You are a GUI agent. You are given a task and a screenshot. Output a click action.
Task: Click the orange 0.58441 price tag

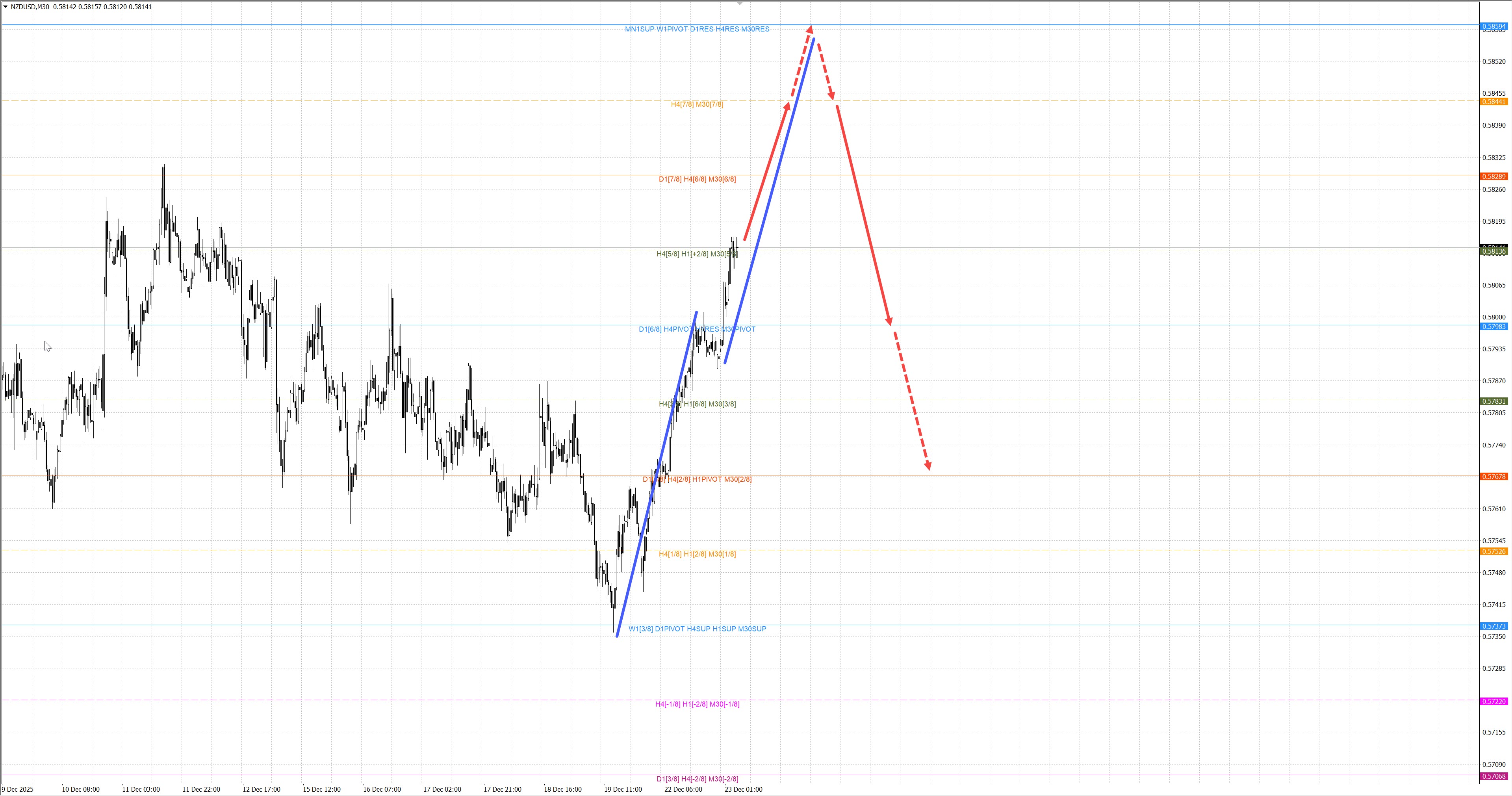coord(1494,102)
